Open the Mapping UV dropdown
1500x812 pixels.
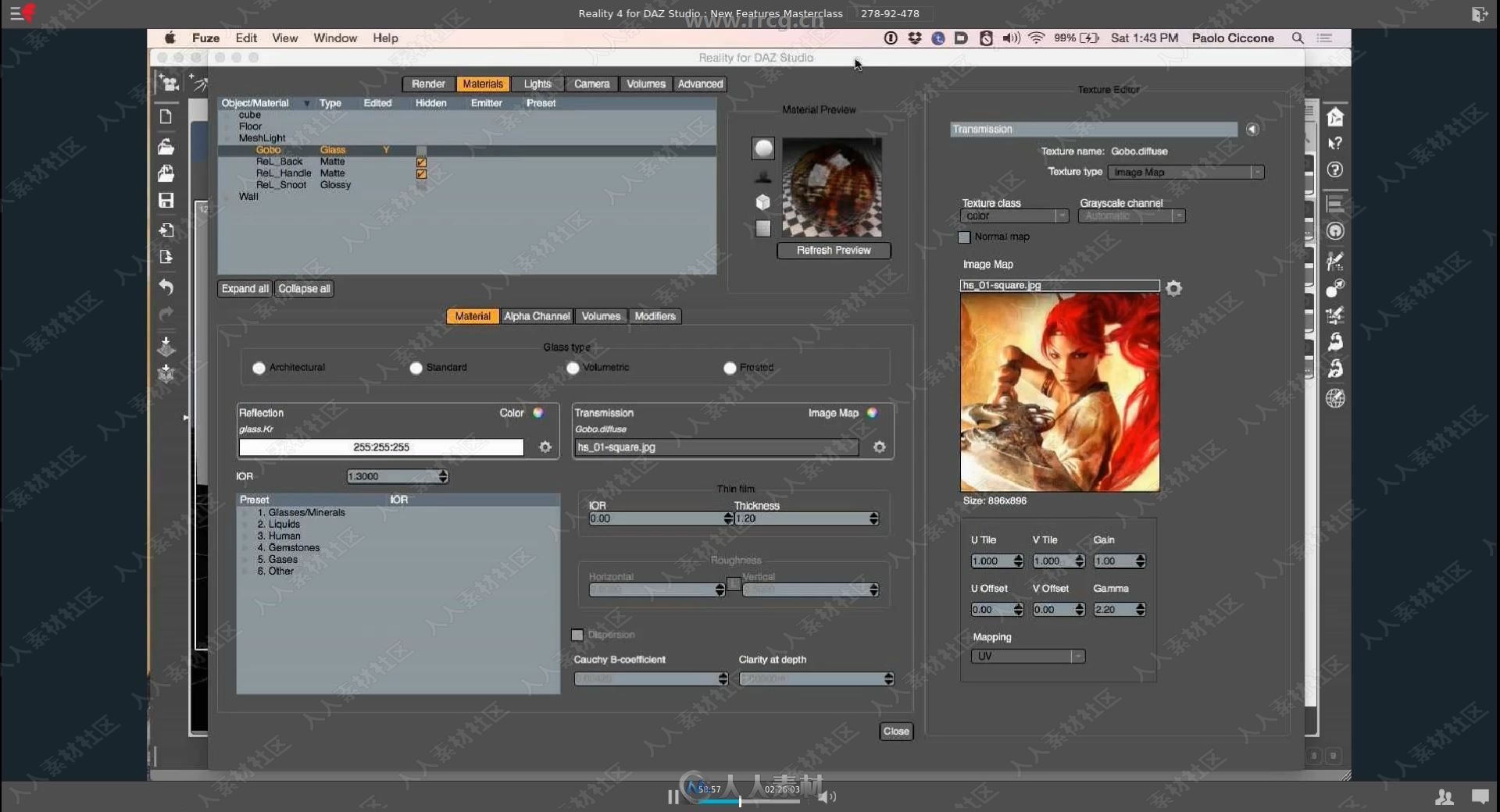pyautogui.click(x=1028, y=657)
